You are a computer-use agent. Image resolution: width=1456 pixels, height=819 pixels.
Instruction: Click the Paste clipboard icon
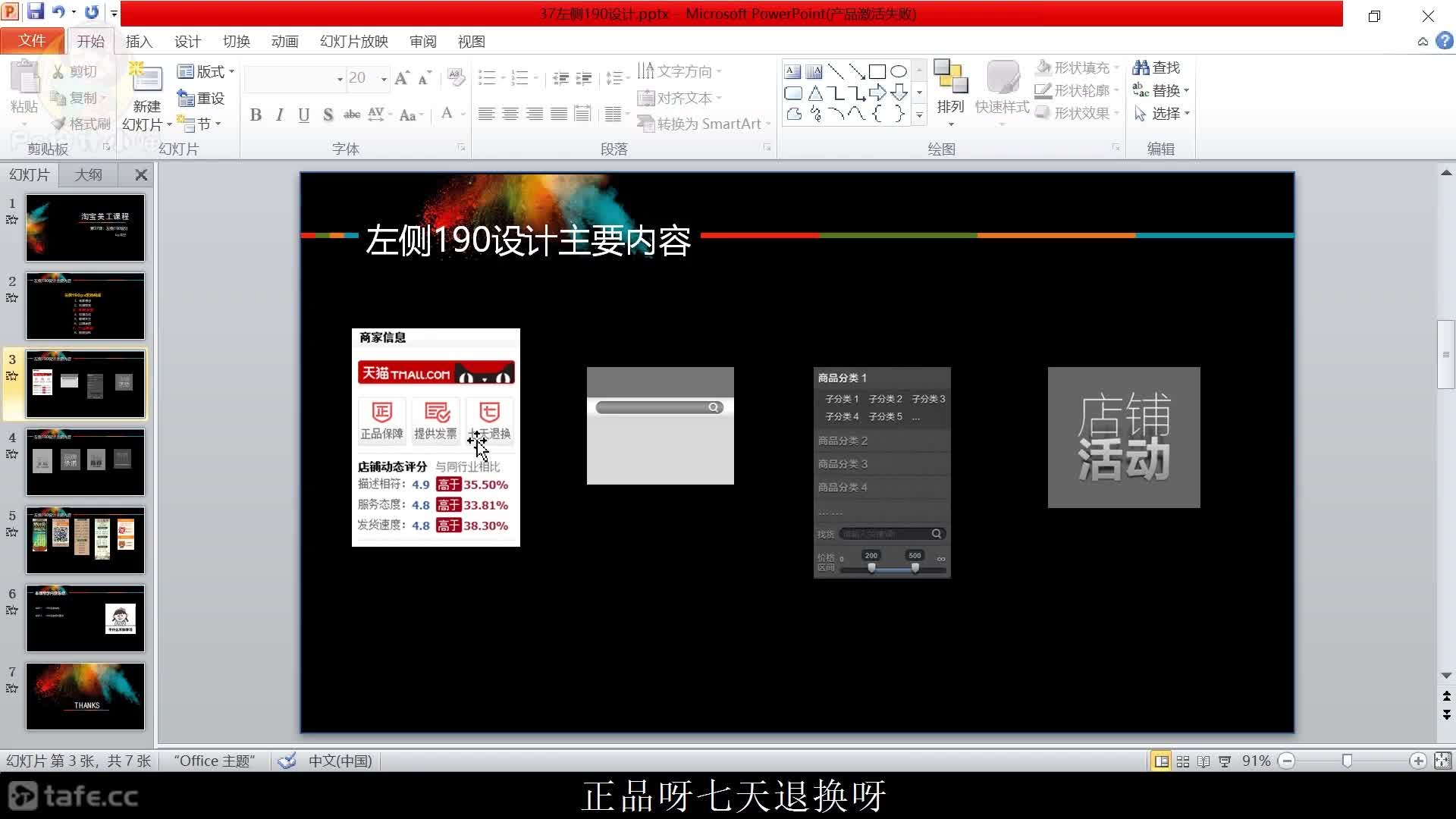tap(24, 78)
